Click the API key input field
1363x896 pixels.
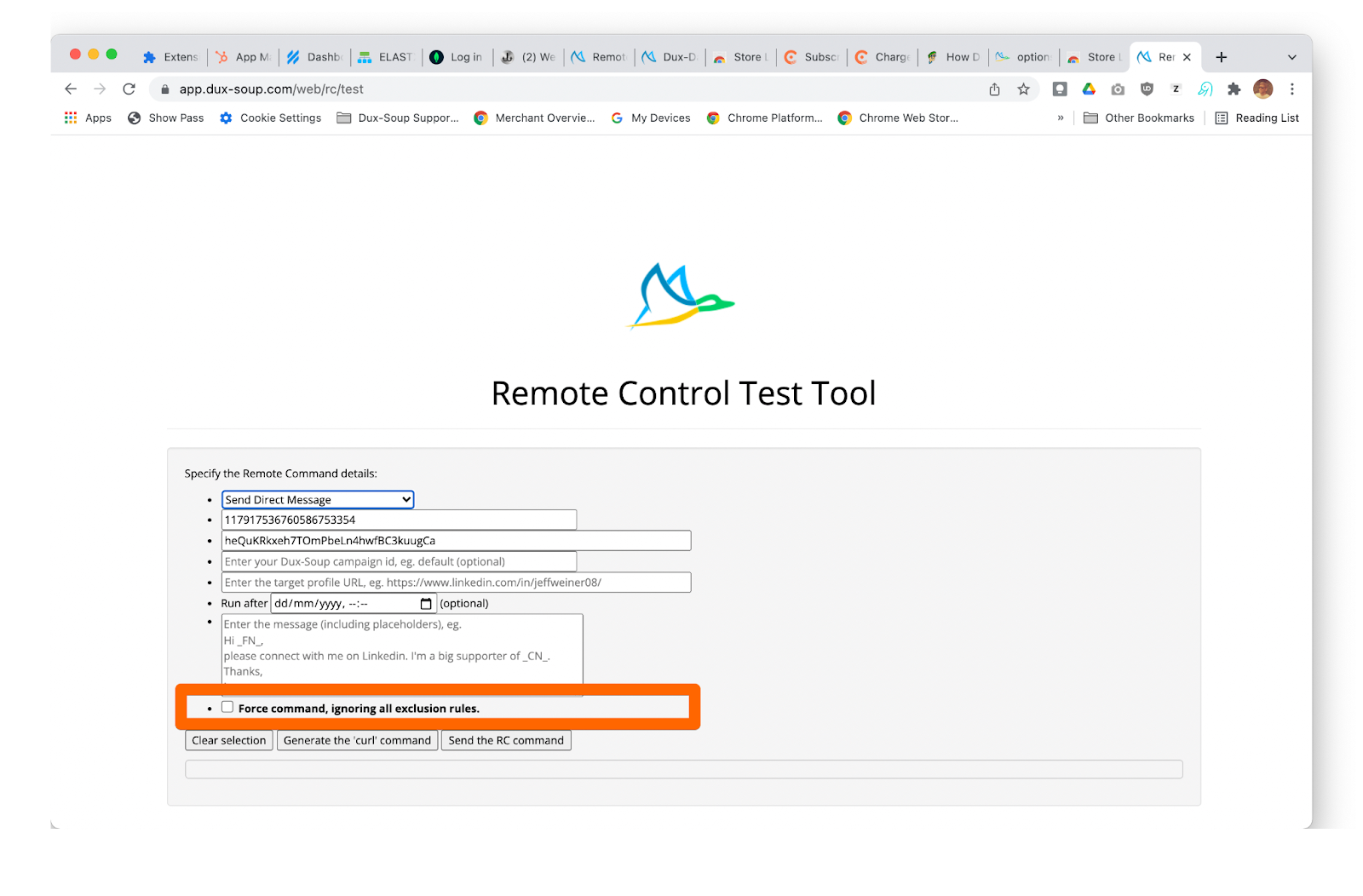point(456,540)
